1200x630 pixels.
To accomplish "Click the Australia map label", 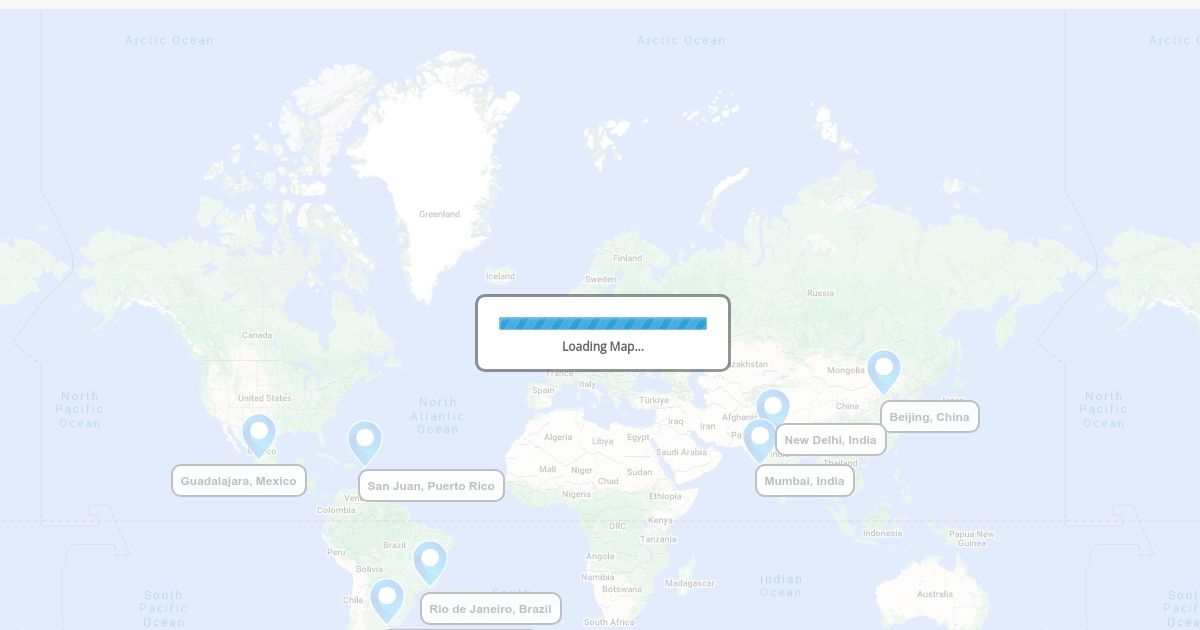I will (935, 594).
